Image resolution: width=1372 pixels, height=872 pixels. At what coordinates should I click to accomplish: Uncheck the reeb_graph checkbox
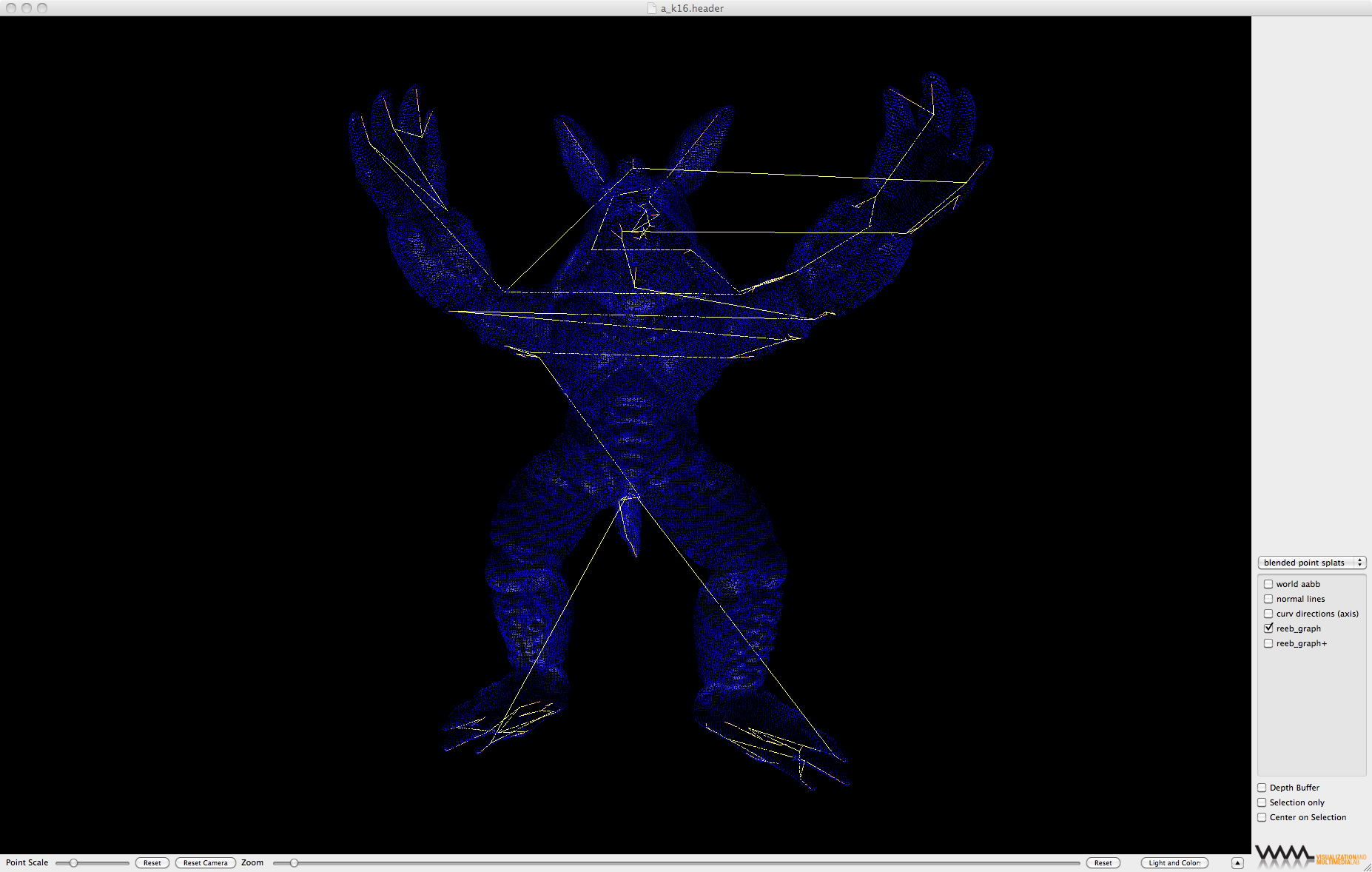coord(1268,628)
